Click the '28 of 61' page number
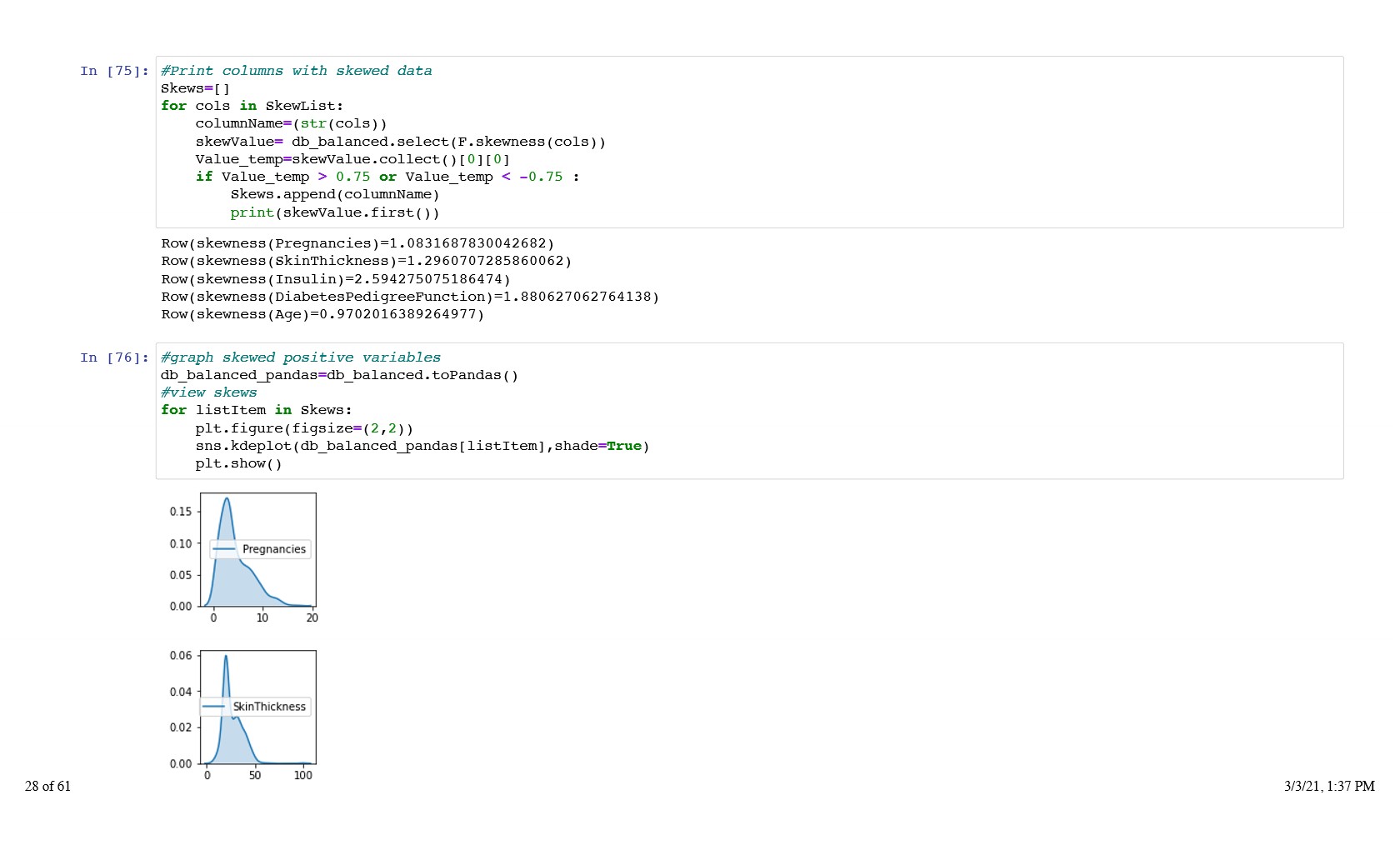This screenshot has height=850, width=1400. (x=47, y=786)
